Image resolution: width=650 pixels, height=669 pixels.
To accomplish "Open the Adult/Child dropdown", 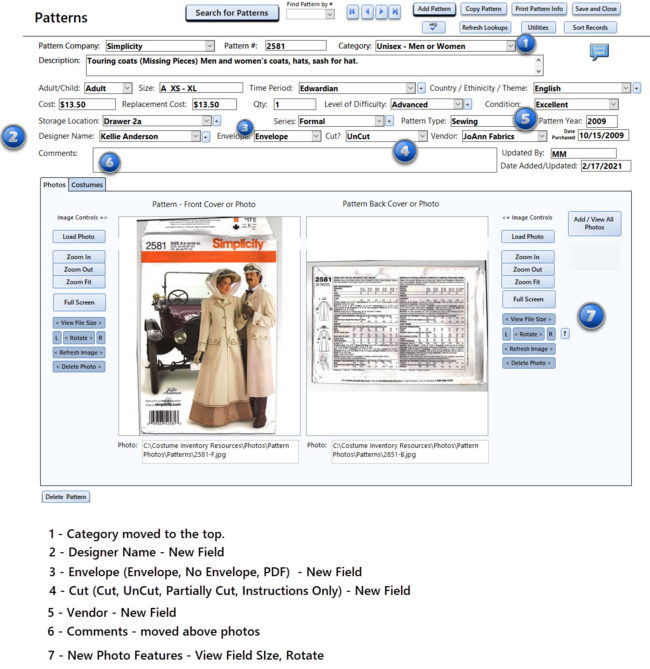I will tap(128, 88).
